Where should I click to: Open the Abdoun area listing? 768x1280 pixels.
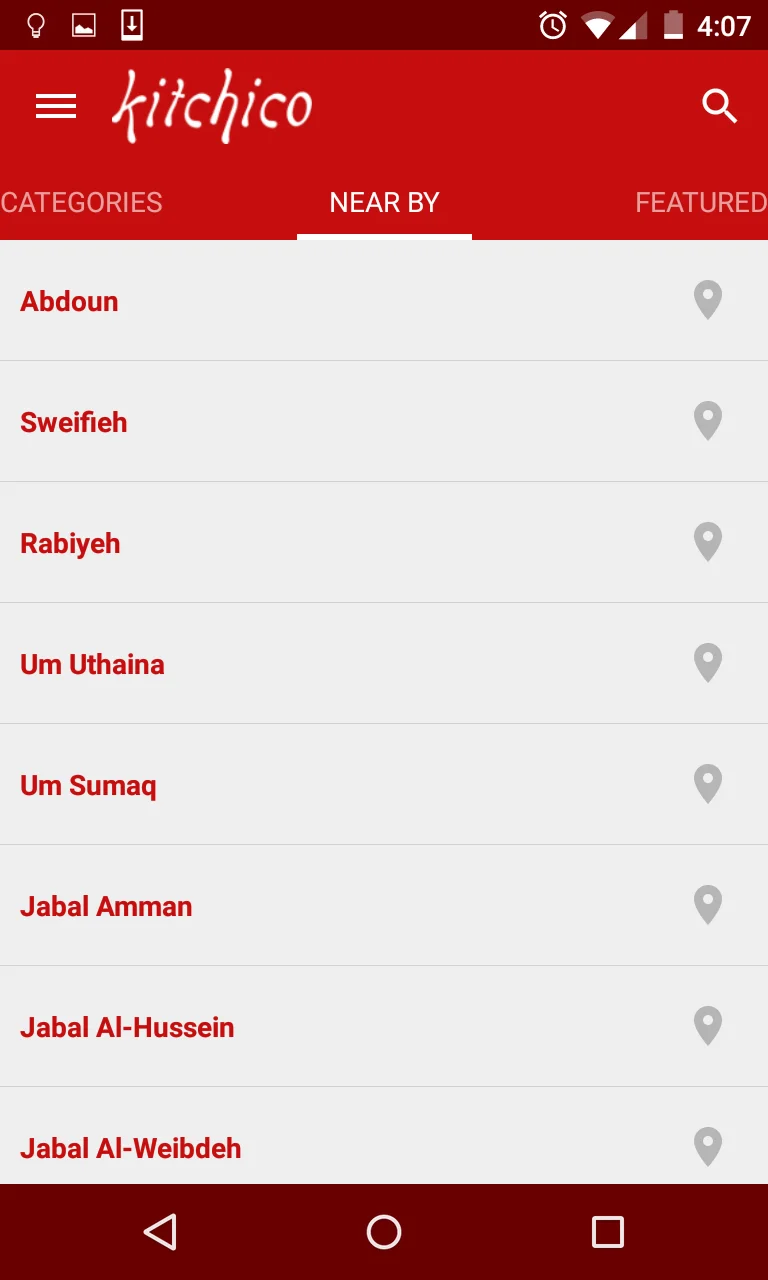[384, 300]
